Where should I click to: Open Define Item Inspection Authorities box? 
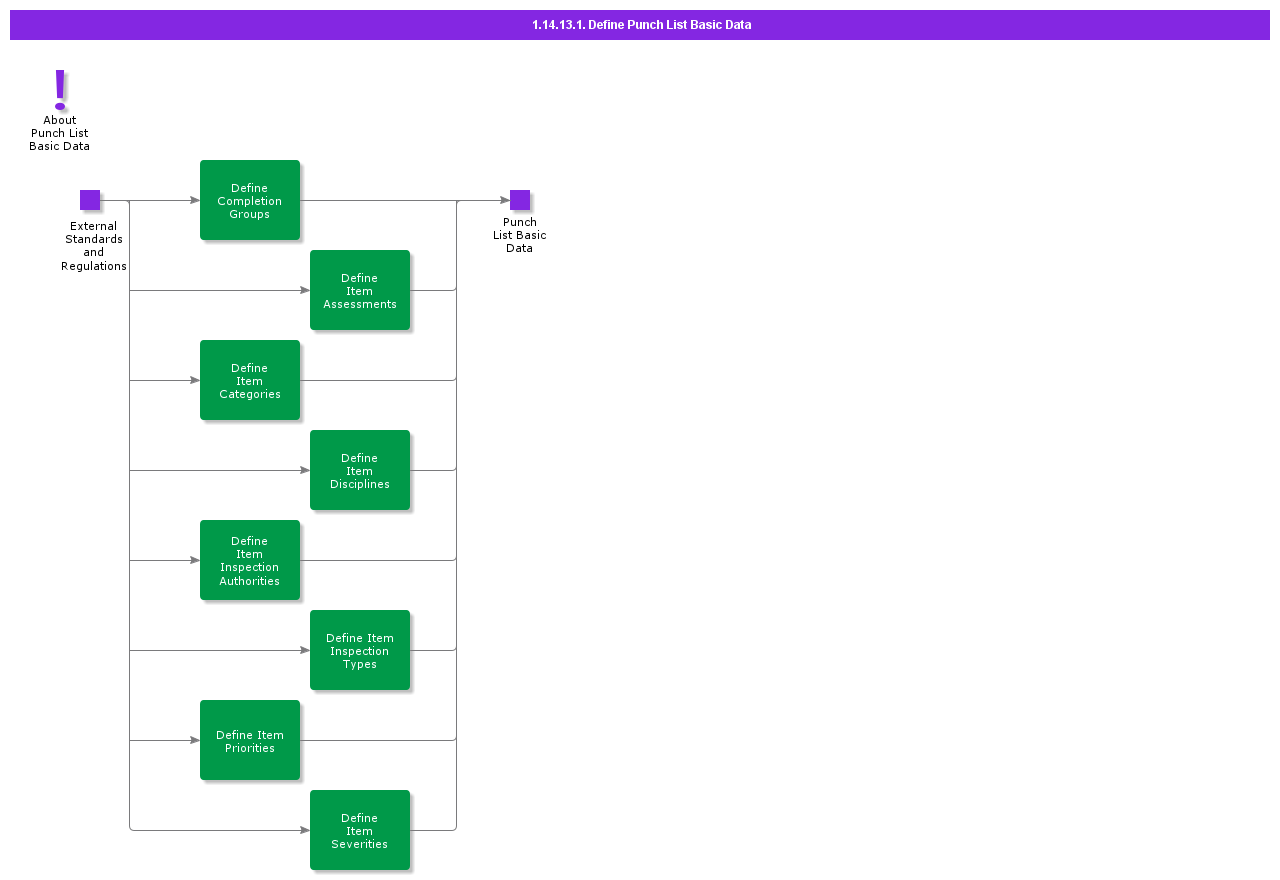tap(250, 560)
